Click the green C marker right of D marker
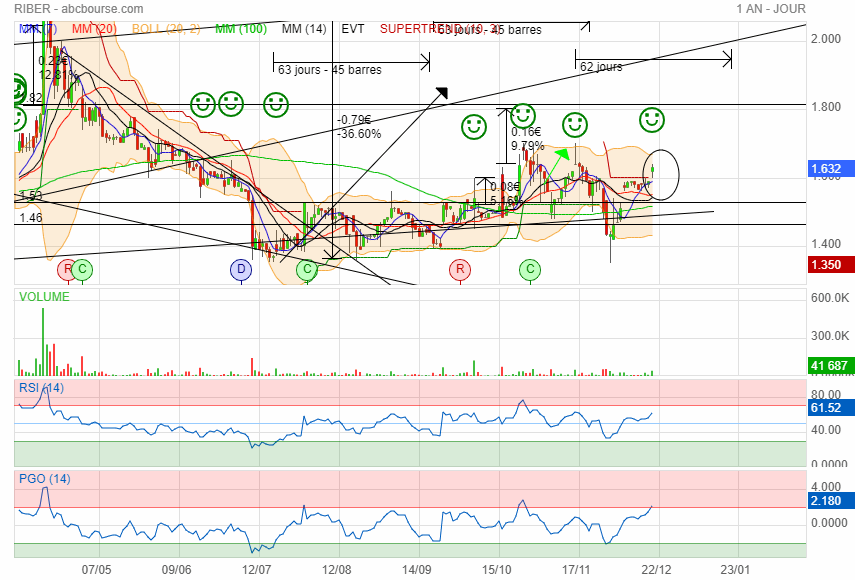 click(x=307, y=269)
